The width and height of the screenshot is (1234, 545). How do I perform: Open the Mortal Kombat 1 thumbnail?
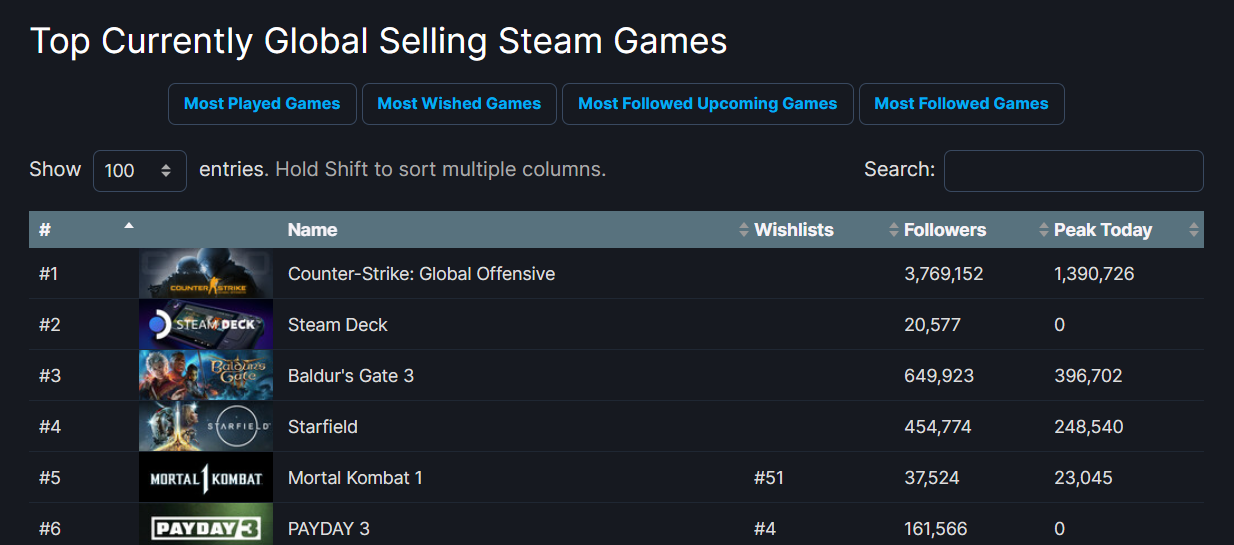[x=206, y=477]
